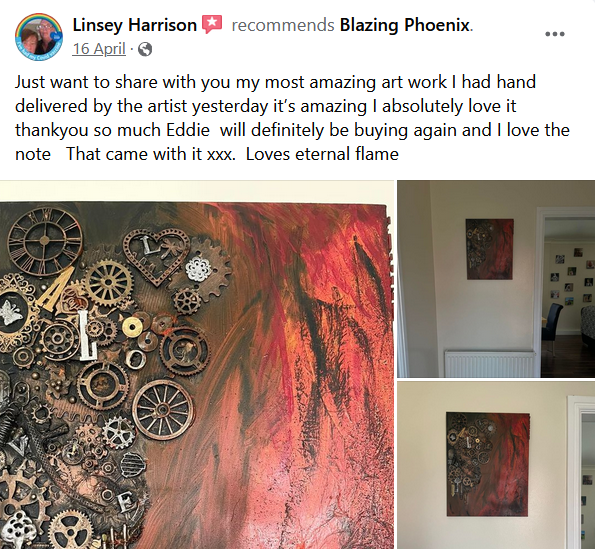The width and height of the screenshot is (595, 549).
Task: Click the doorway in the top-right photo
Action: pos(566,292)
